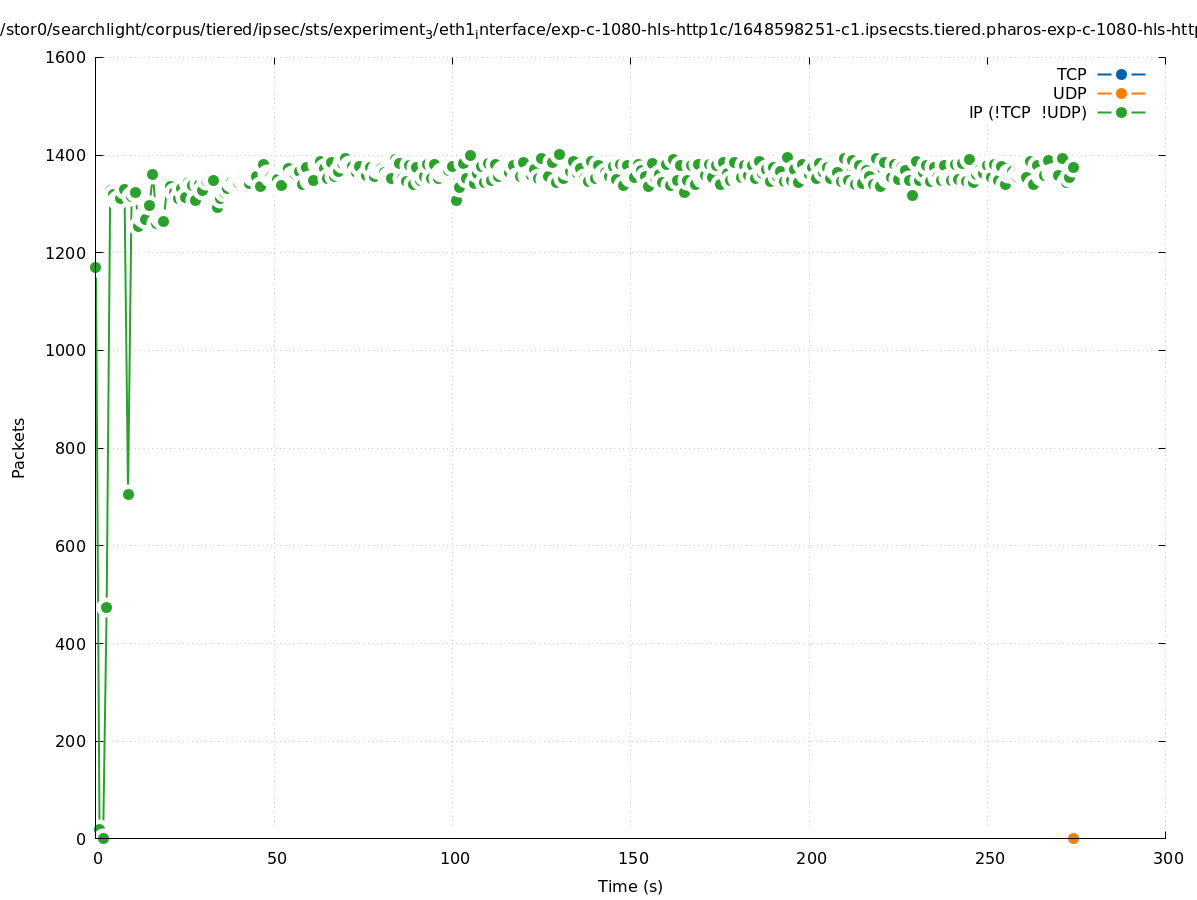Click the "Packets" y-axis label
The height and width of the screenshot is (900, 1197).
(19, 447)
